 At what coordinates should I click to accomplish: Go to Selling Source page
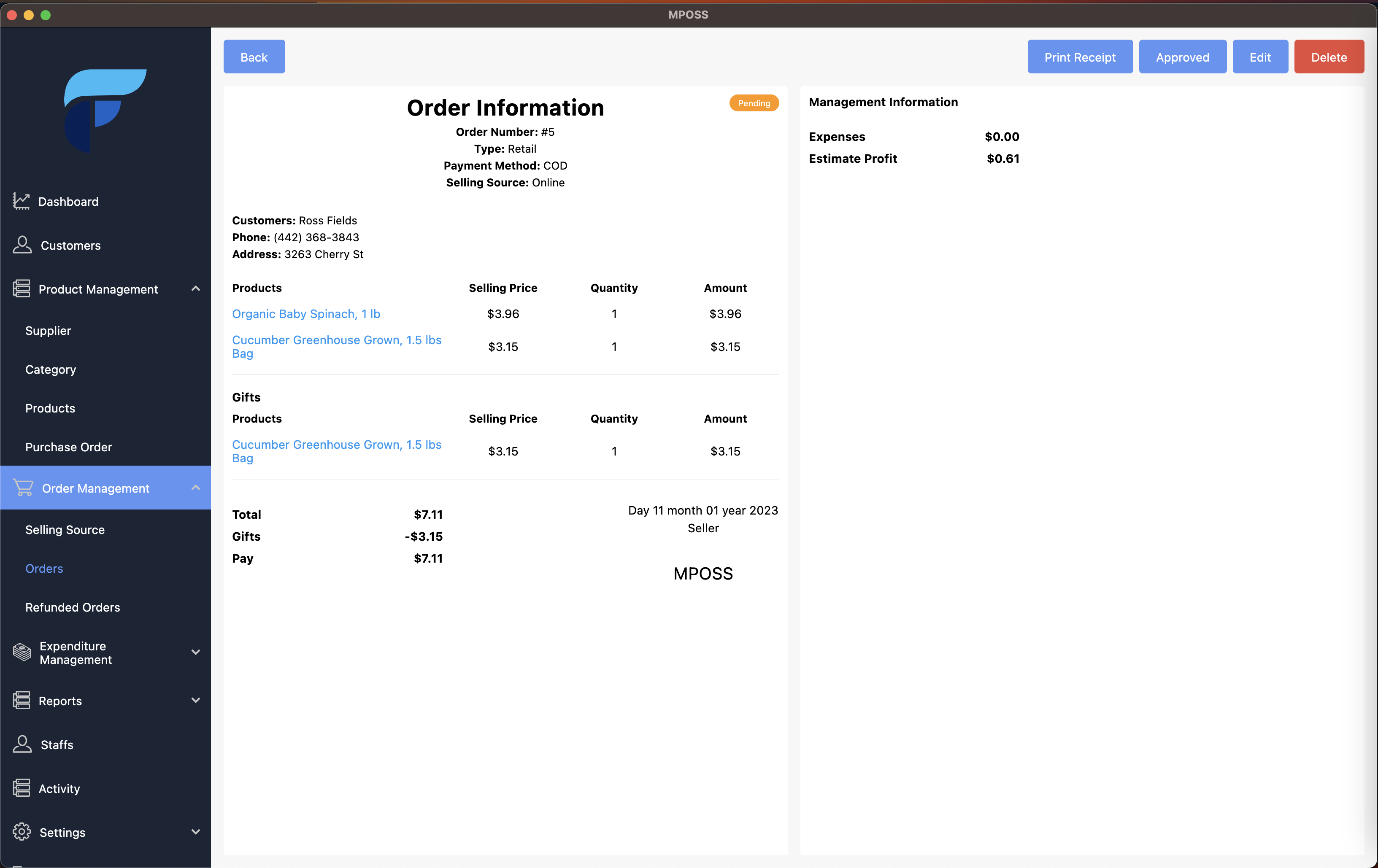(x=65, y=529)
